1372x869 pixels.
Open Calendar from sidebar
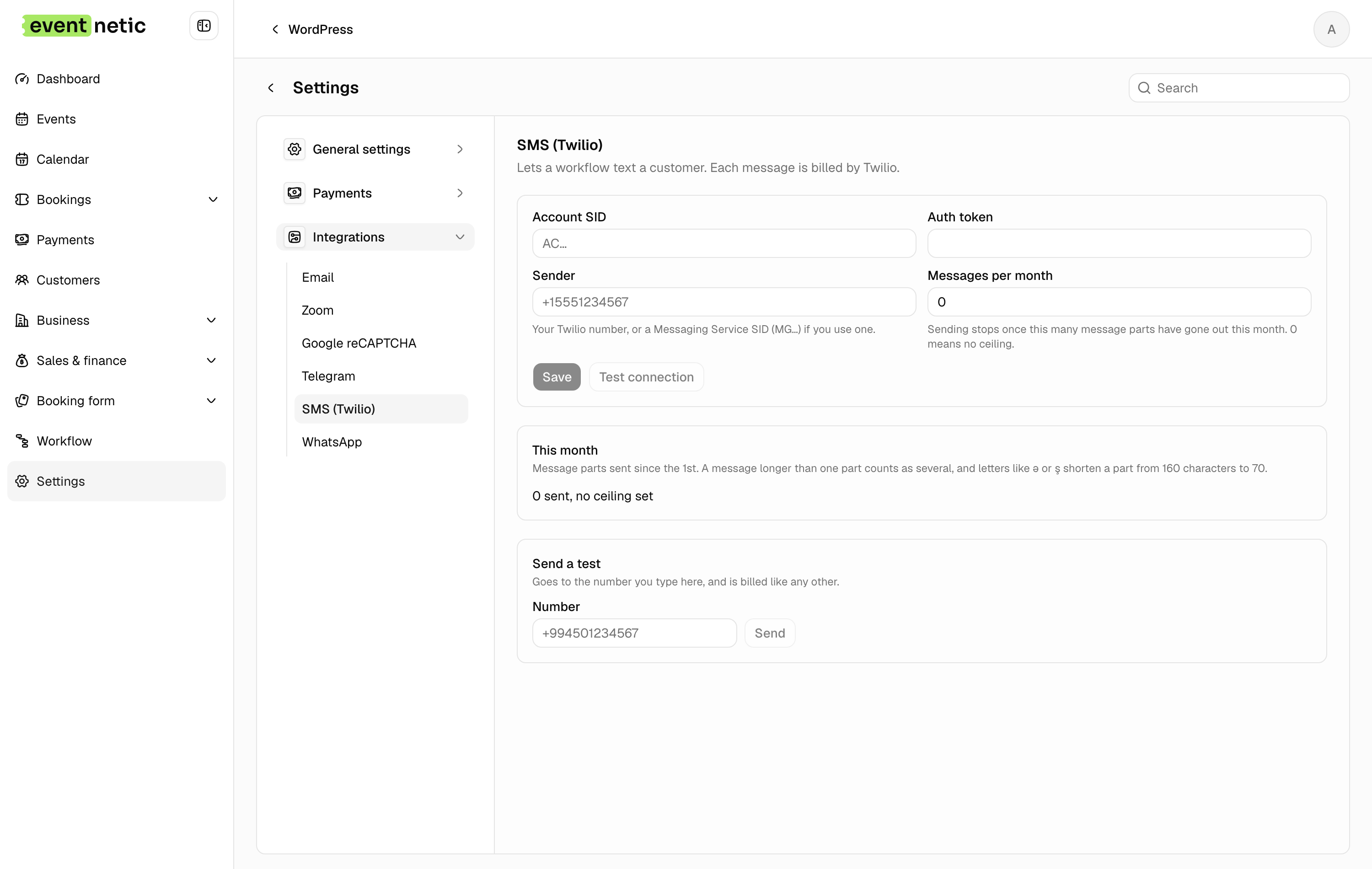(116, 159)
